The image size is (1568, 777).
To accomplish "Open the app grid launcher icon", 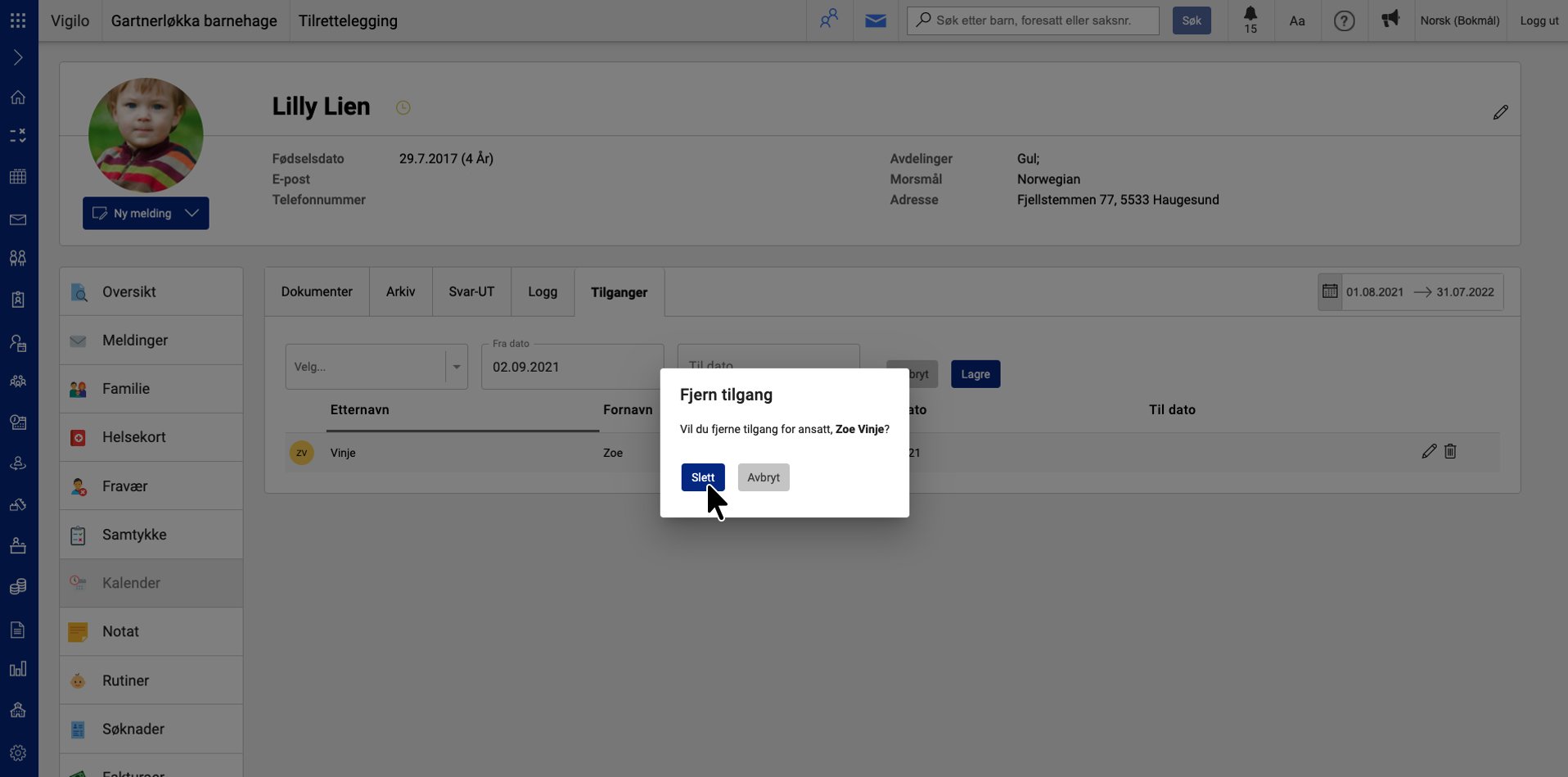I will pyautogui.click(x=18, y=20).
